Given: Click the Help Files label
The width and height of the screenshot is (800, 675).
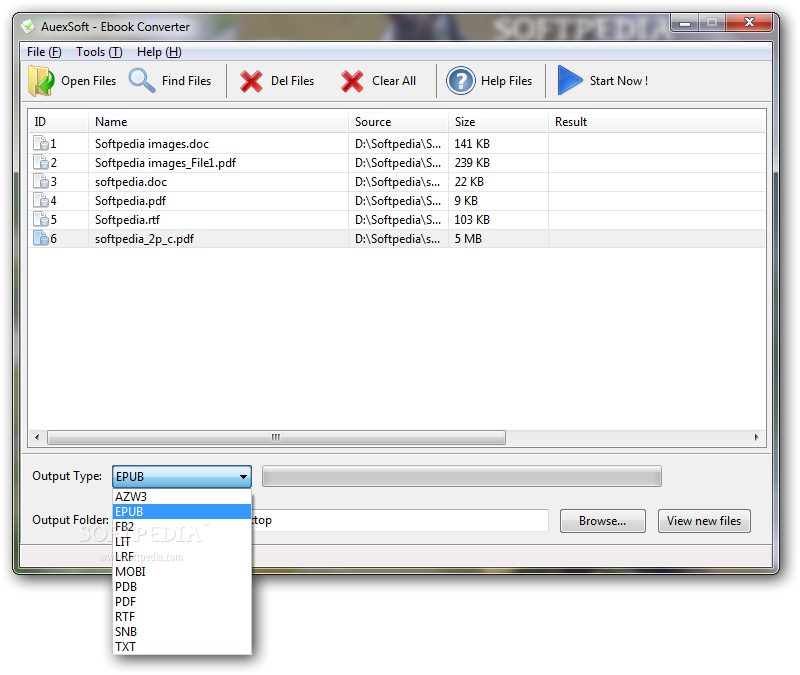Looking at the screenshot, I should (507, 81).
